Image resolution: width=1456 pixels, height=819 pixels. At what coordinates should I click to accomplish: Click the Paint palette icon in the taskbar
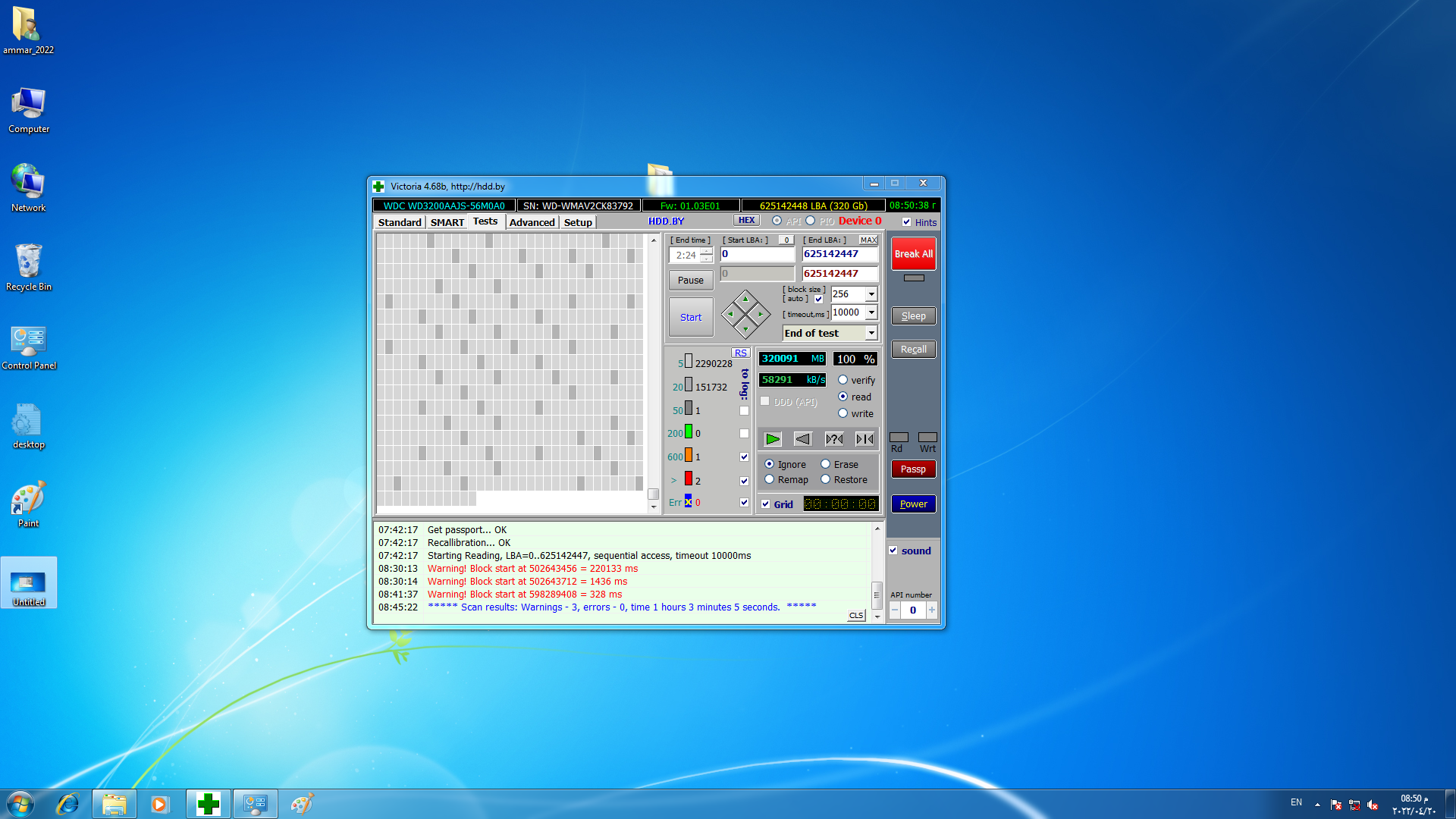tap(302, 804)
